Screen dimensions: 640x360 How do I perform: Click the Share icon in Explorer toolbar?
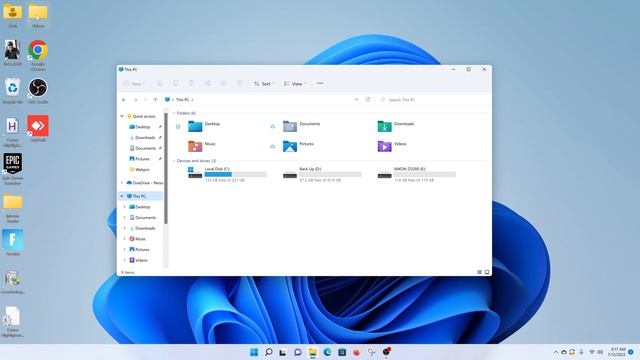pos(223,84)
